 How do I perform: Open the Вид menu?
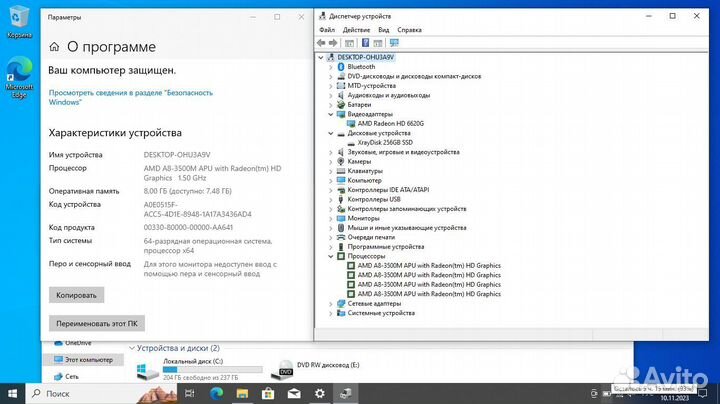point(383,30)
